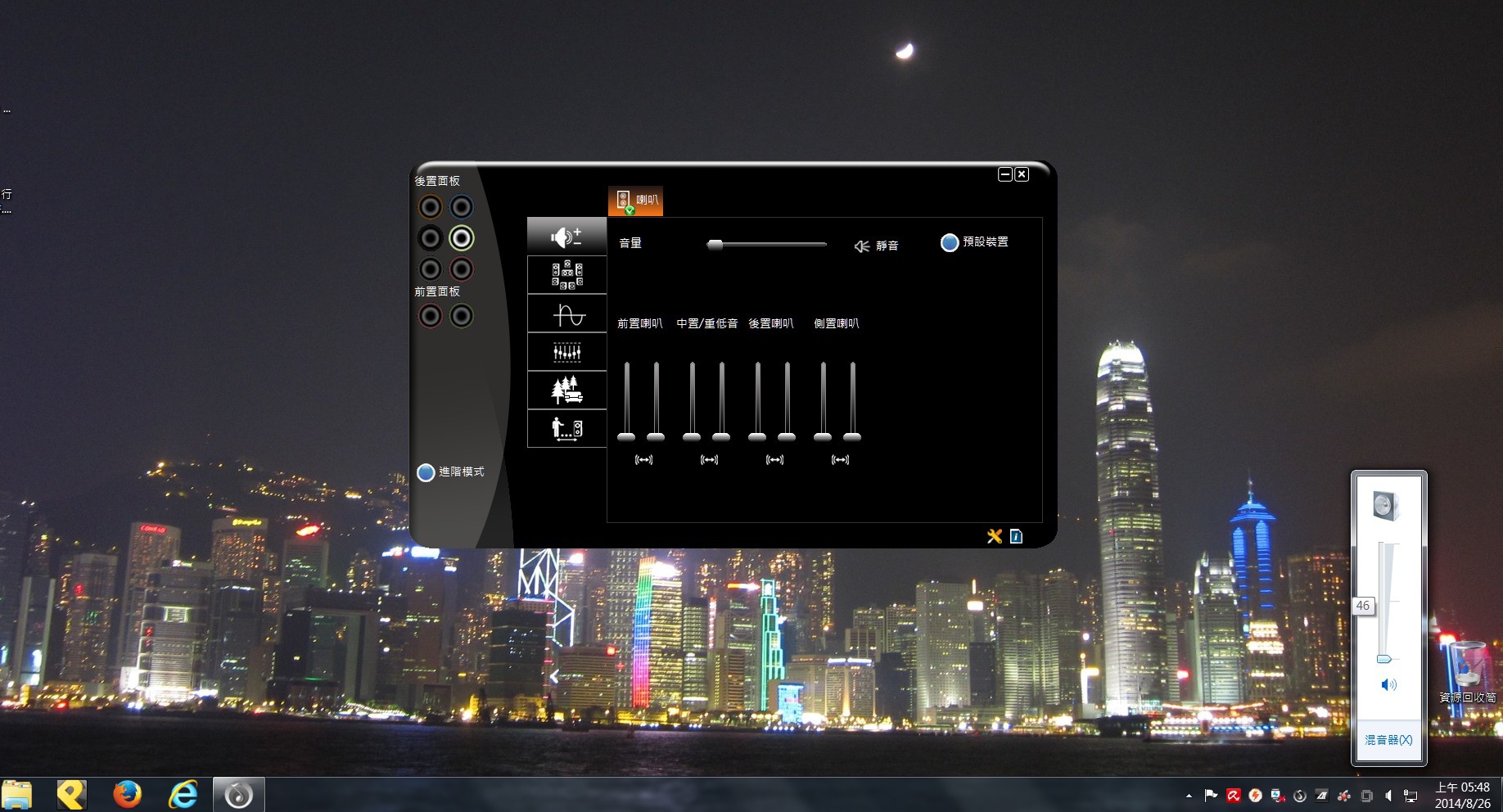This screenshot has height=812, width=1503.
Task: Click the orange lightning bolt tray icon
Action: point(1255,796)
